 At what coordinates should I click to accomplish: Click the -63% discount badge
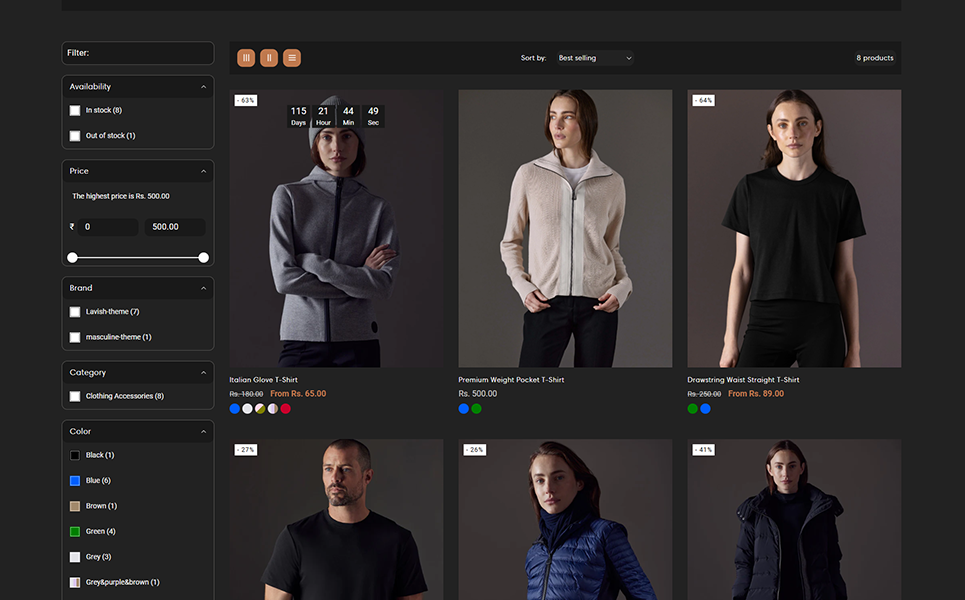246,100
